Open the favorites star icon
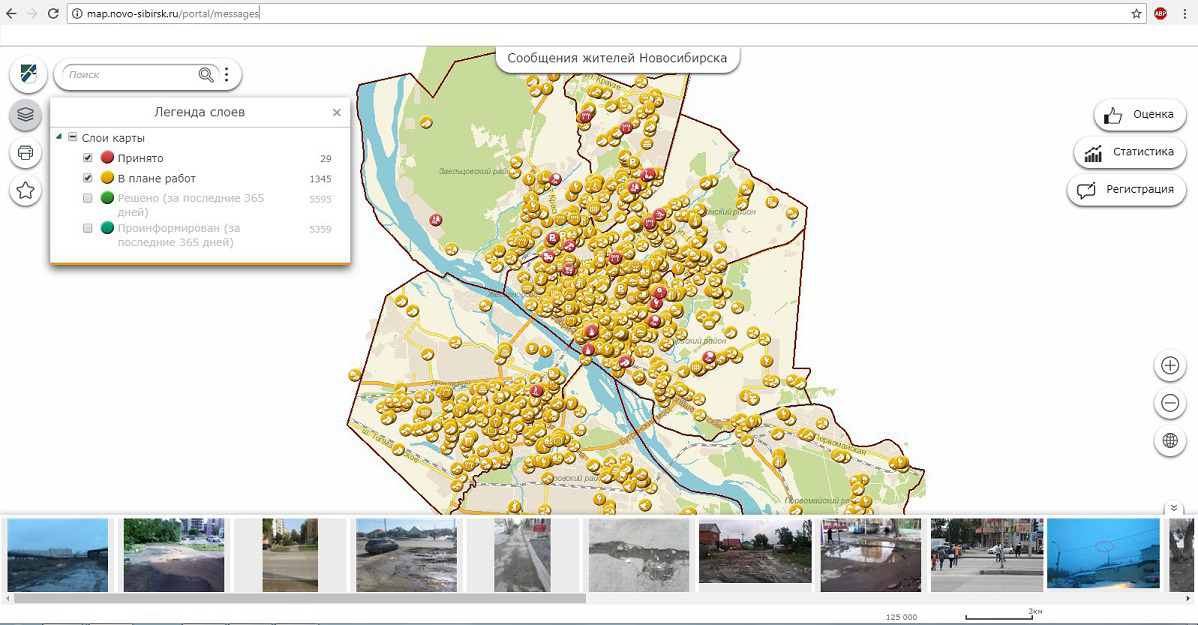The image size is (1198, 625). click(x=26, y=191)
